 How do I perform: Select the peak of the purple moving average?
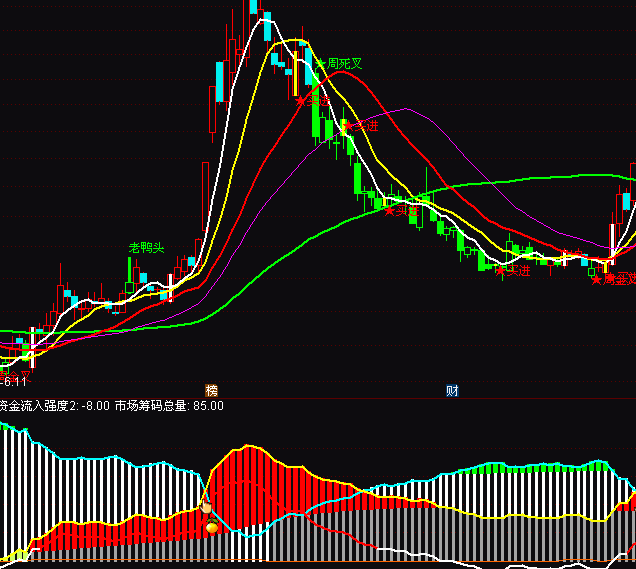406,109
